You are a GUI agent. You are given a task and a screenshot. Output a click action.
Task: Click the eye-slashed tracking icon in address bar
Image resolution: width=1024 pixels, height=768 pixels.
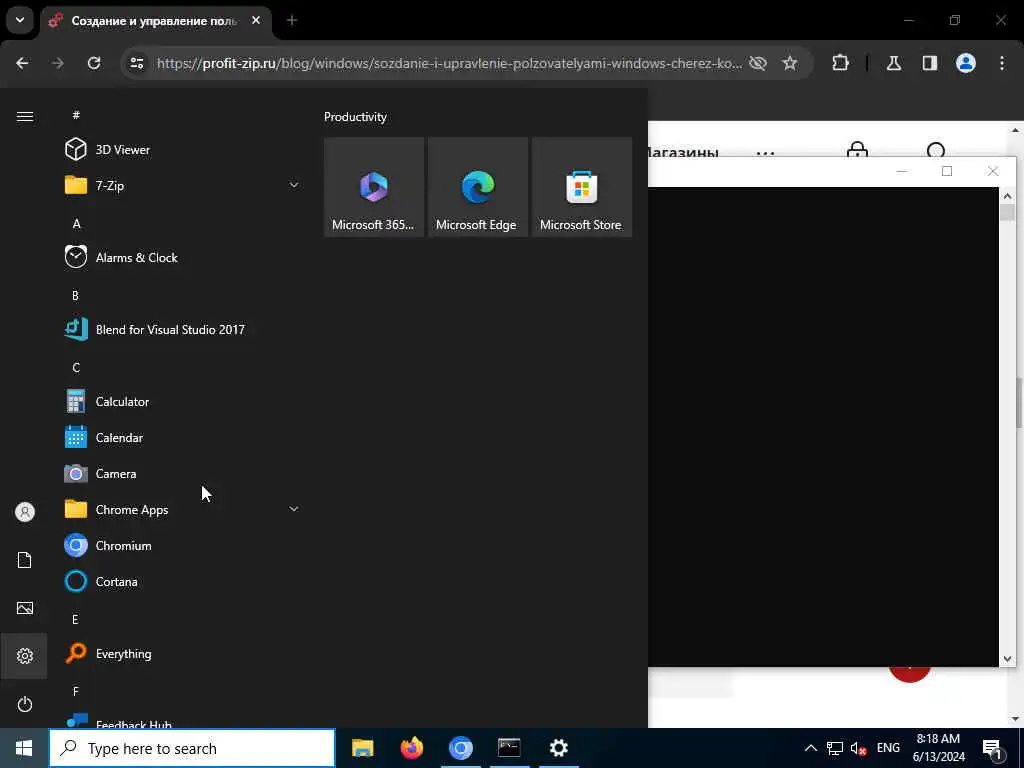pyautogui.click(x=758, y=63)
